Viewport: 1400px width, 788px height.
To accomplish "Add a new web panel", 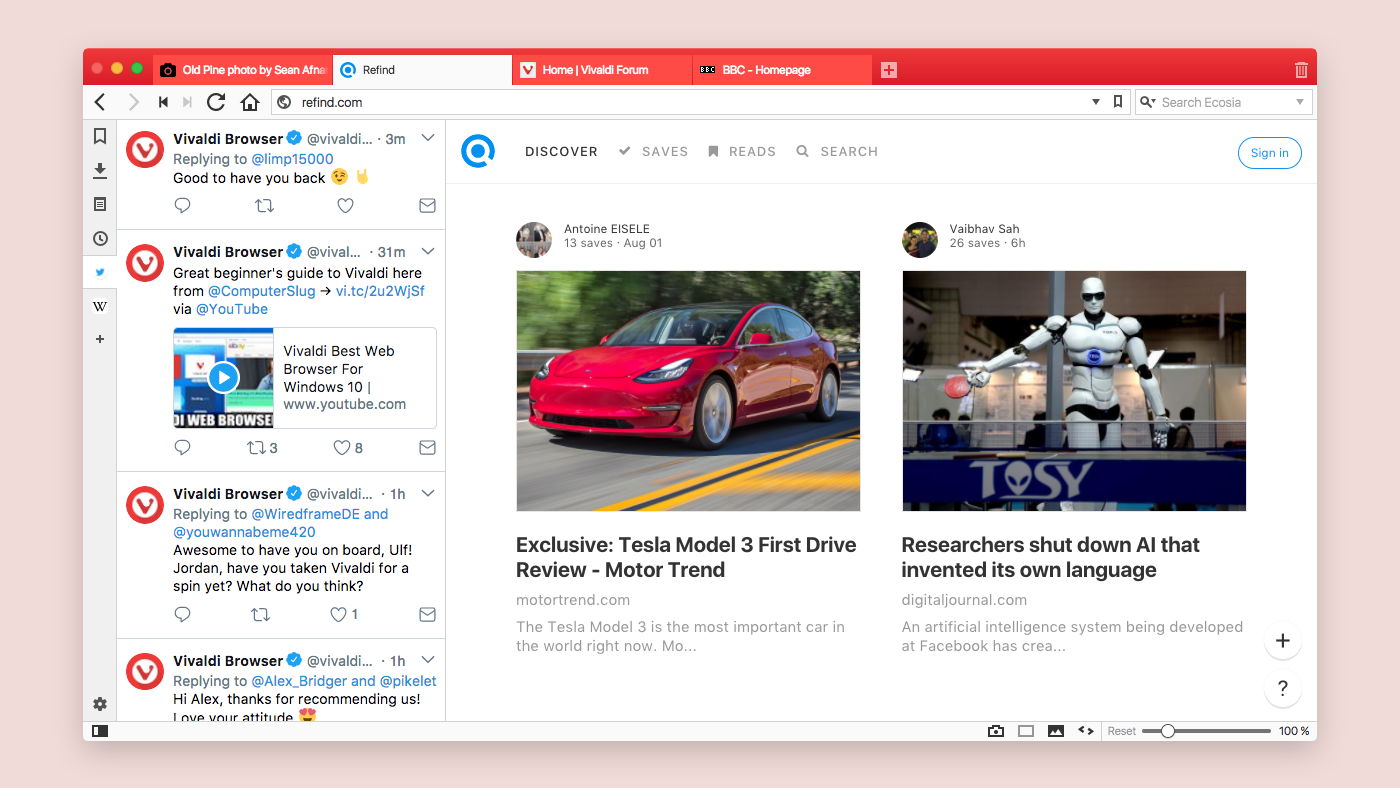I will click(x=100, y=339).
